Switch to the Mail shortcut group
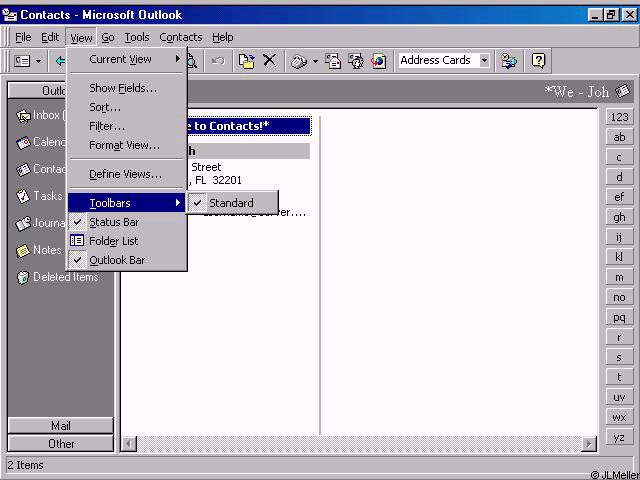 (61, 426)
